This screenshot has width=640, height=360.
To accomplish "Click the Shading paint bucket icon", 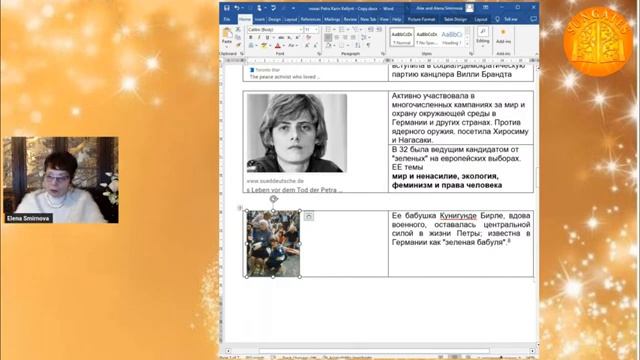I will (329, 45).
